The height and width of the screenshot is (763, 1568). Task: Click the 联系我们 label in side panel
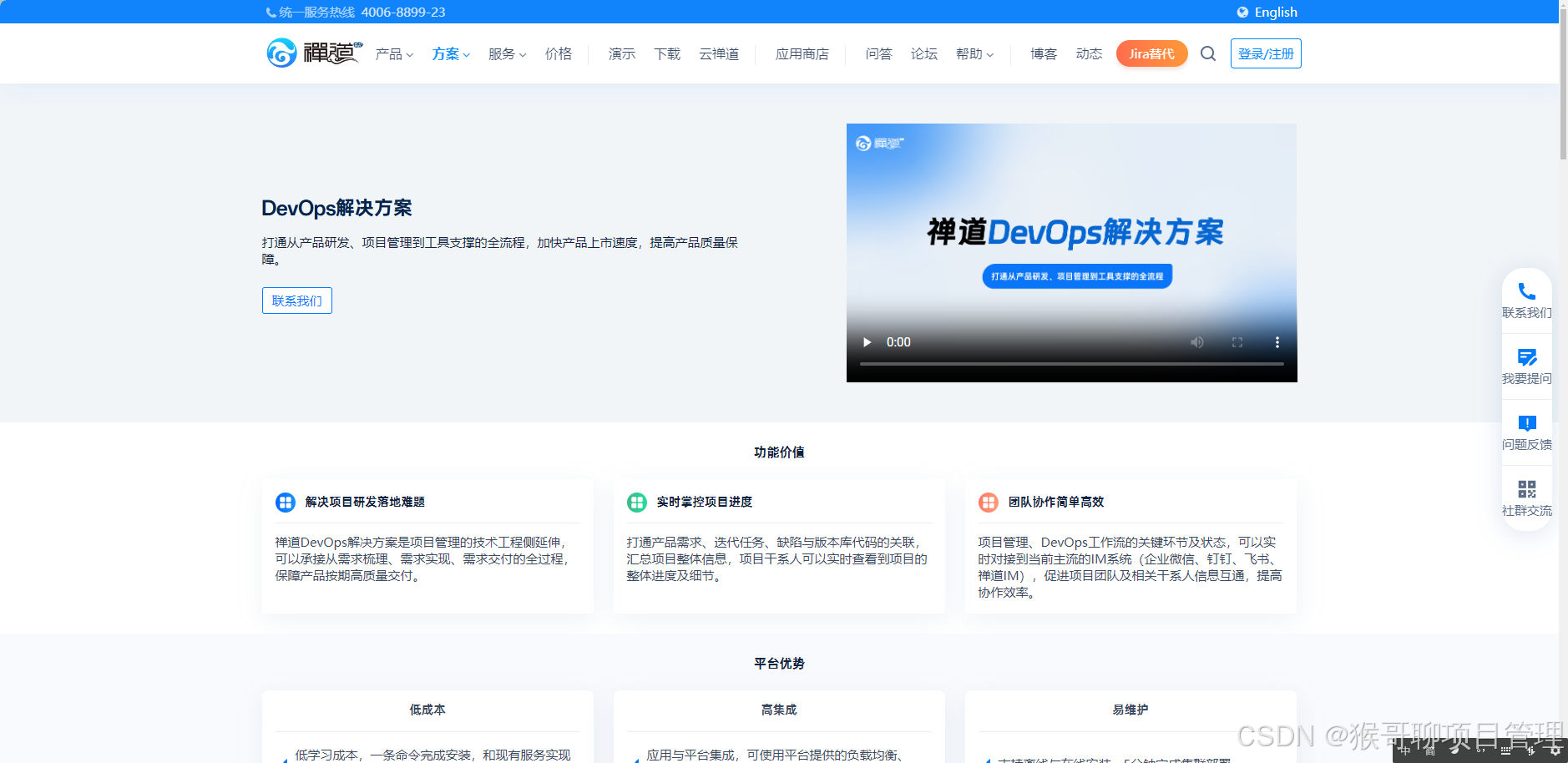click(1527, 313)
